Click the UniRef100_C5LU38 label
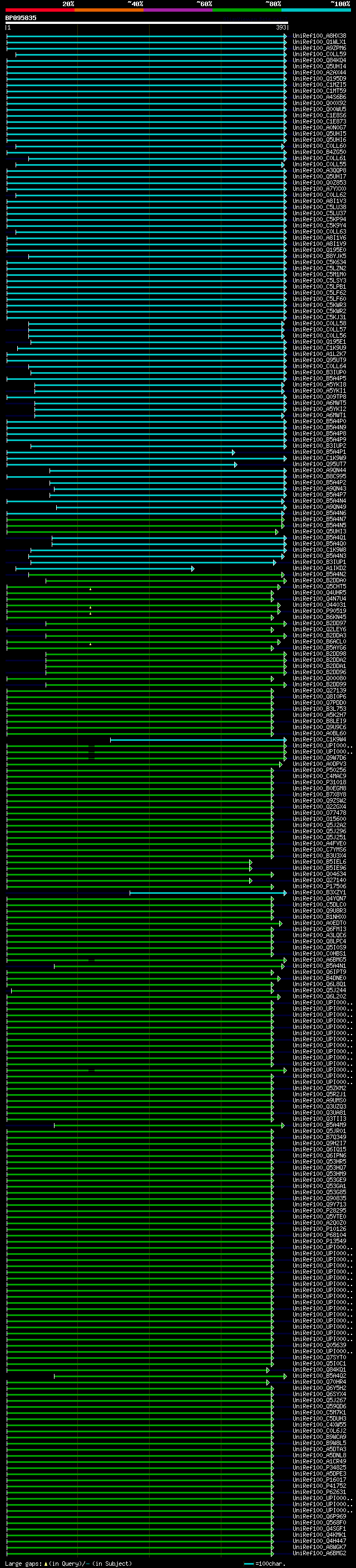 click(319, 207)
